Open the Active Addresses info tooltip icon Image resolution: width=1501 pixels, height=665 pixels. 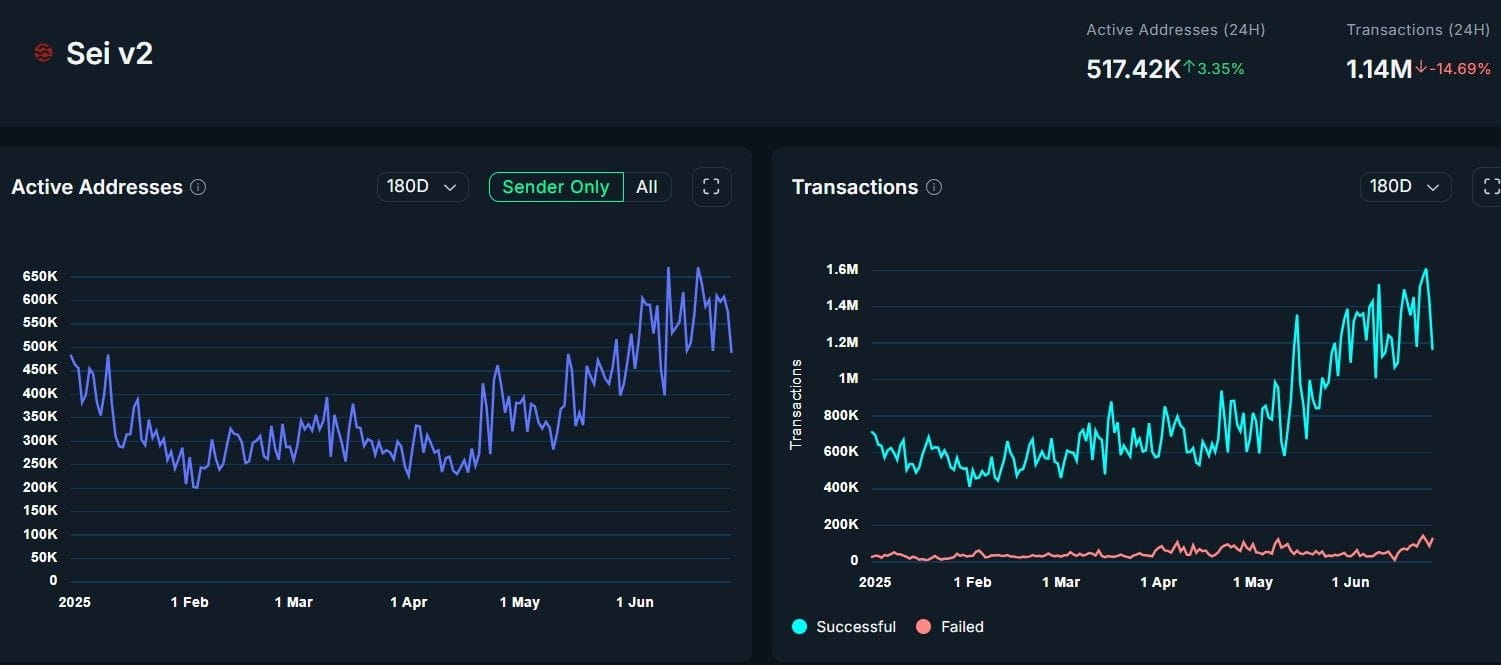[x=197, y=187]
